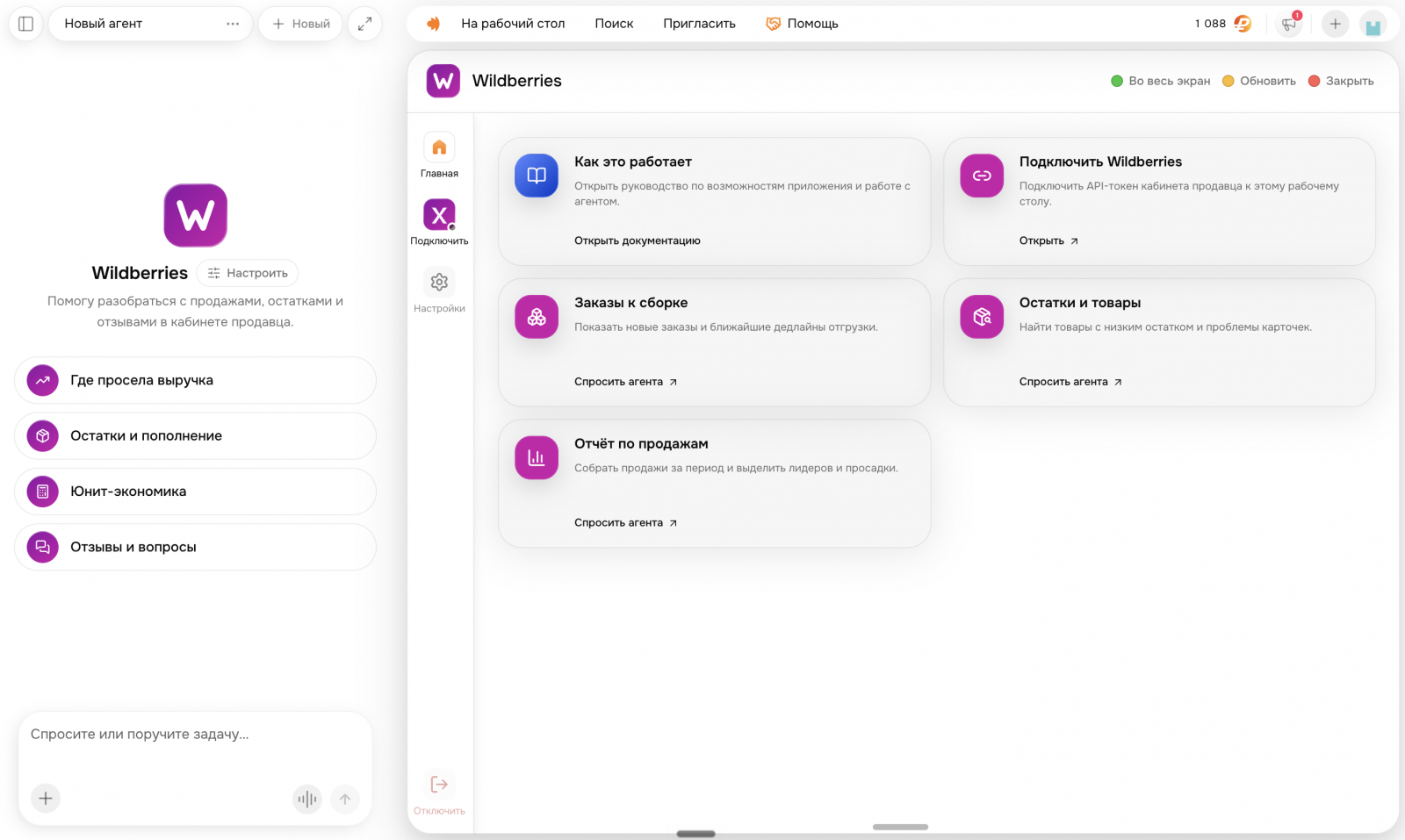Open Поиск in the top bar
The image size is (1405, 840).
click(x=614, y=24)
